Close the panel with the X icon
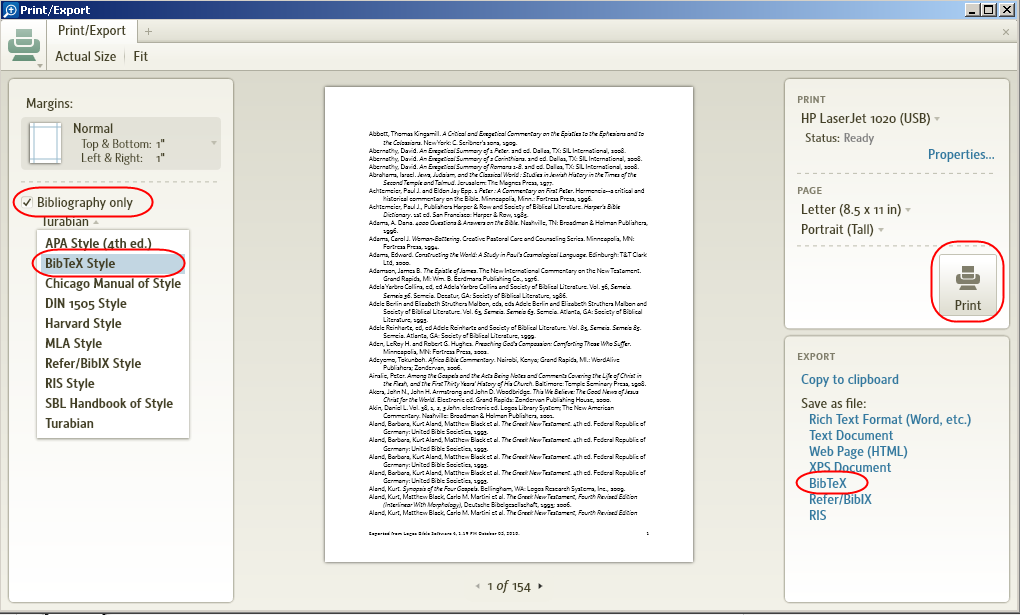1020x615 pixels. [x=1006, y=31]
